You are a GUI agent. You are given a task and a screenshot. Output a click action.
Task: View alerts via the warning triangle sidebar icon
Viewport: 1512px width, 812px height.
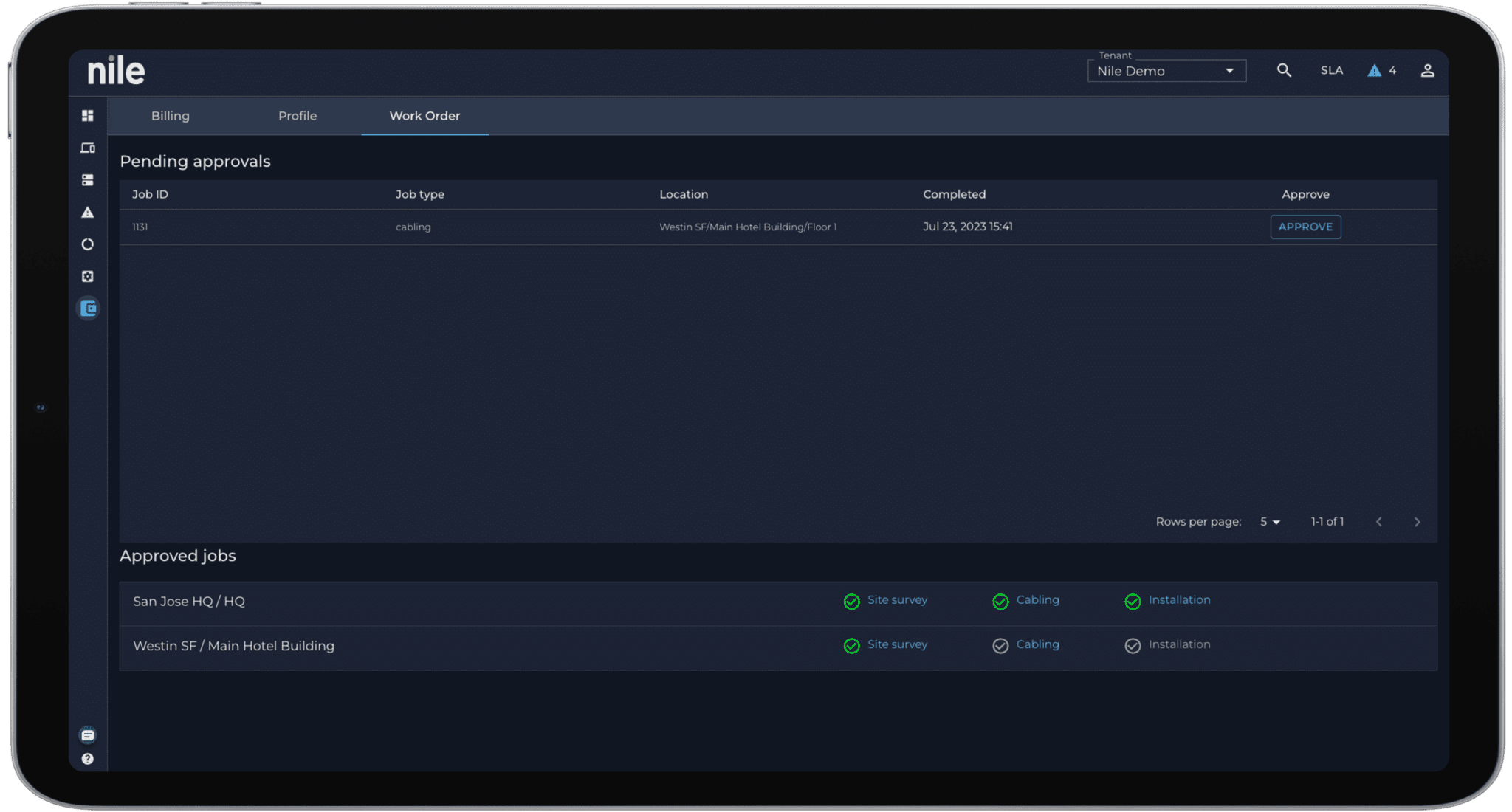pos(88,212)
